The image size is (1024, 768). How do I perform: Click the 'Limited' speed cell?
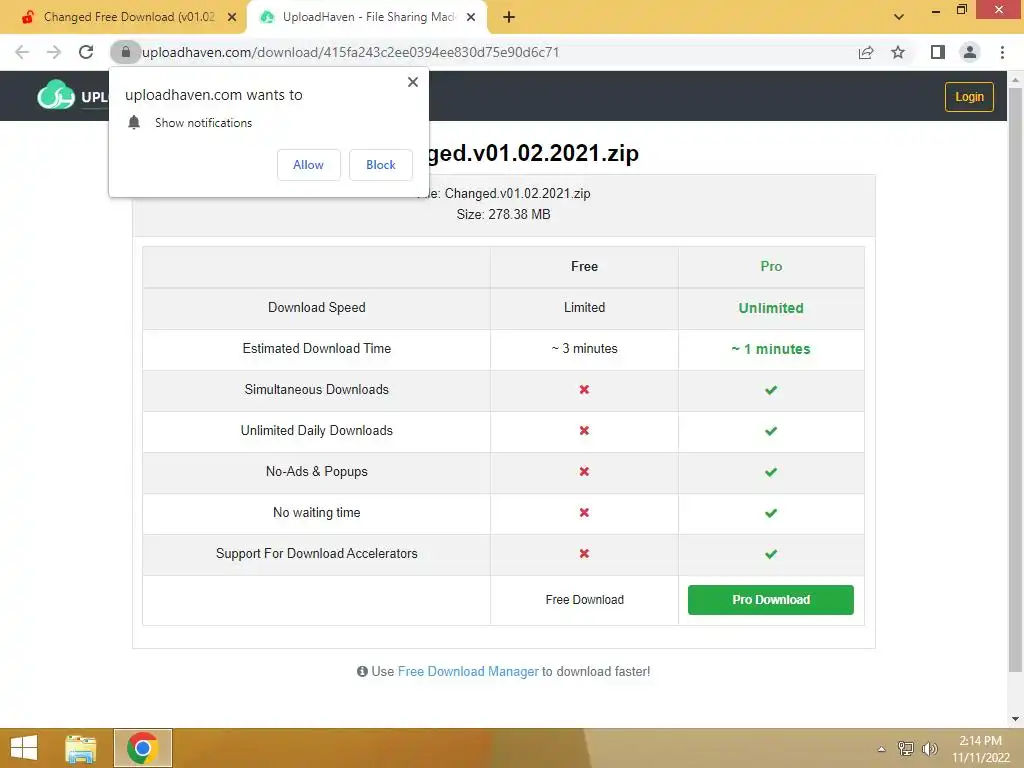[584, 308]
